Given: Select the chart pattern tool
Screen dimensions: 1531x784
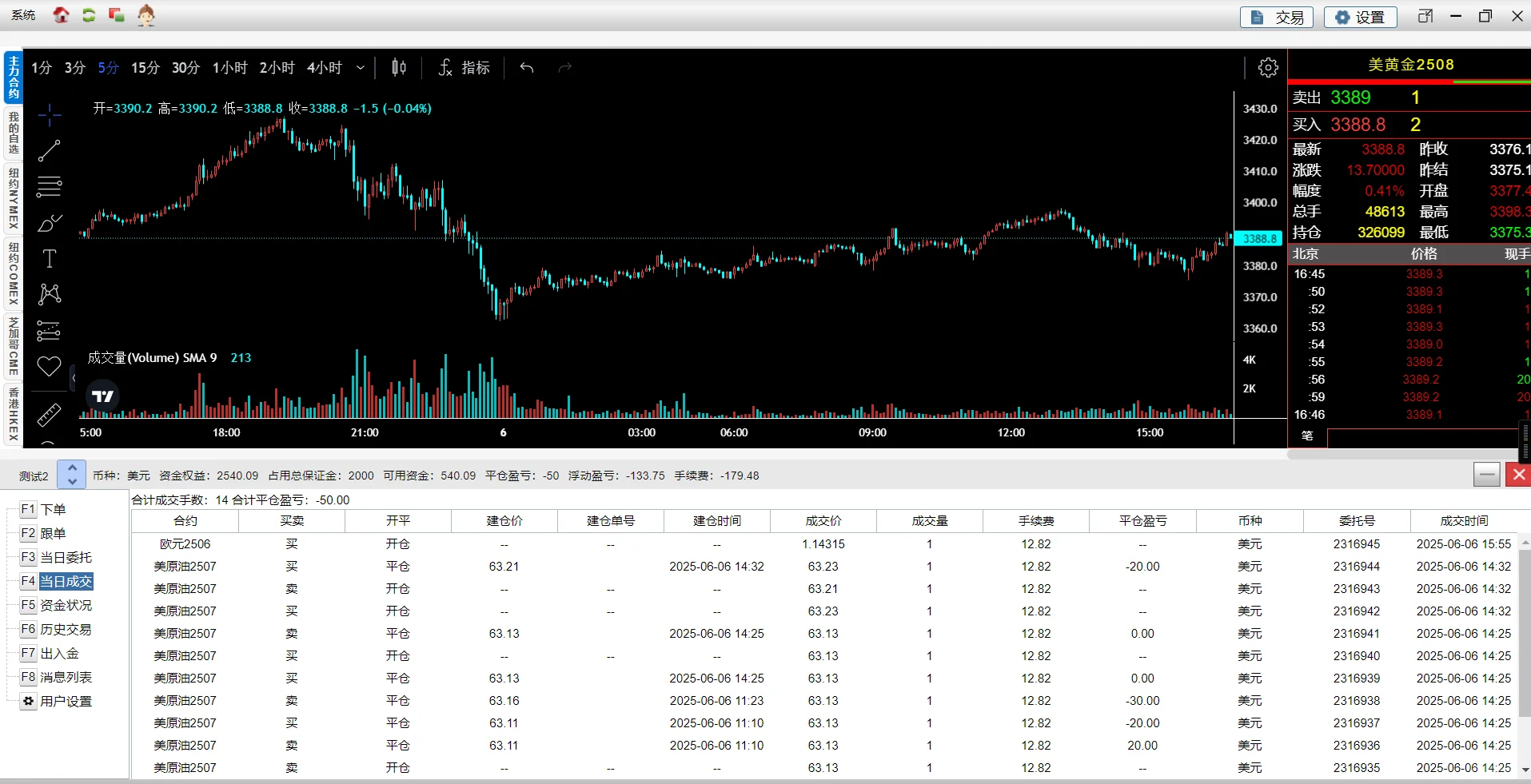Looking at the screenshot, I should click(50, 294).
